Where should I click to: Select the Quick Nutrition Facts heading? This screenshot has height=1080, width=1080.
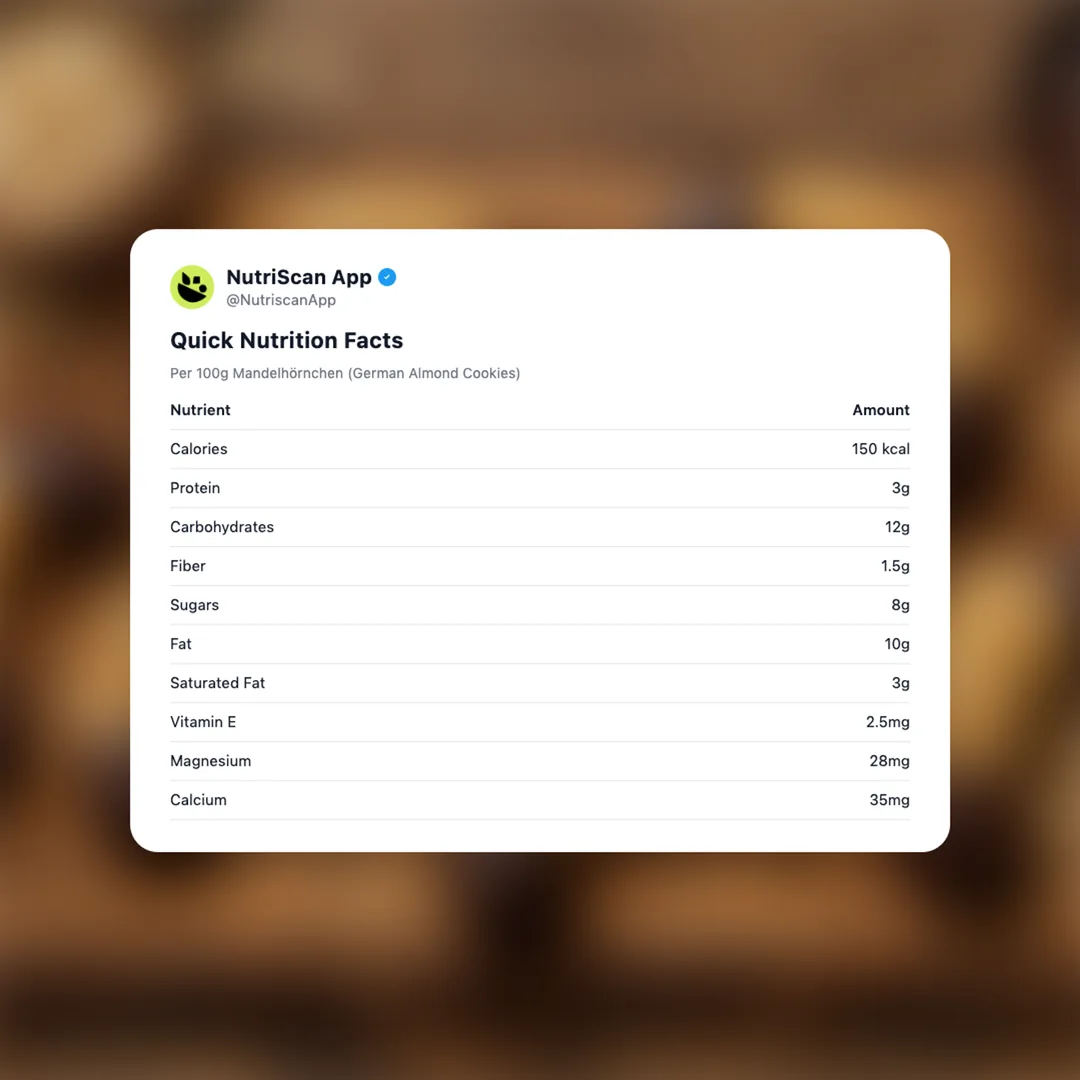coord(286,340)
